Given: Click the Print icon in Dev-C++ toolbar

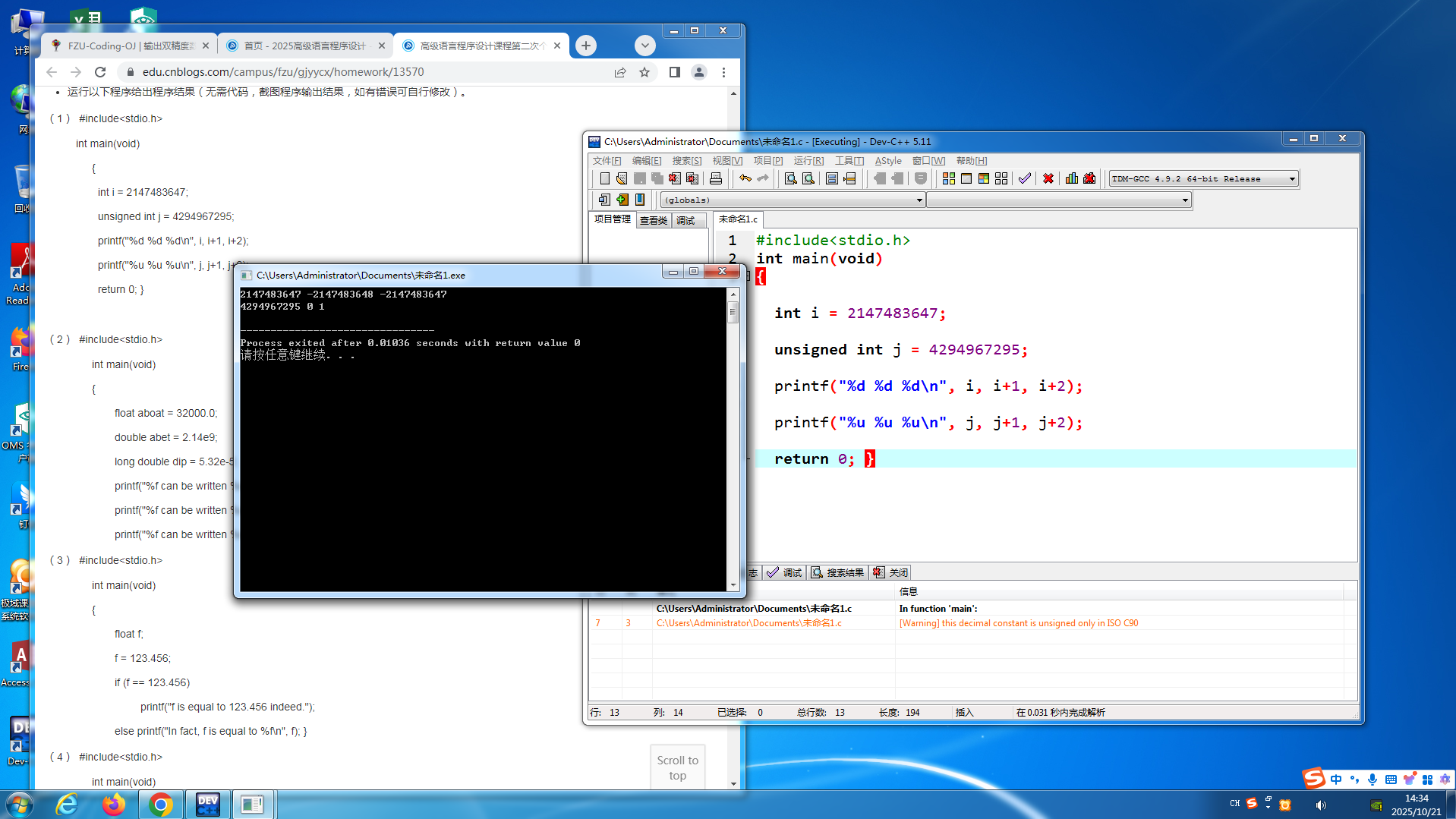Looking at the screenshot, I should point(715,178).
